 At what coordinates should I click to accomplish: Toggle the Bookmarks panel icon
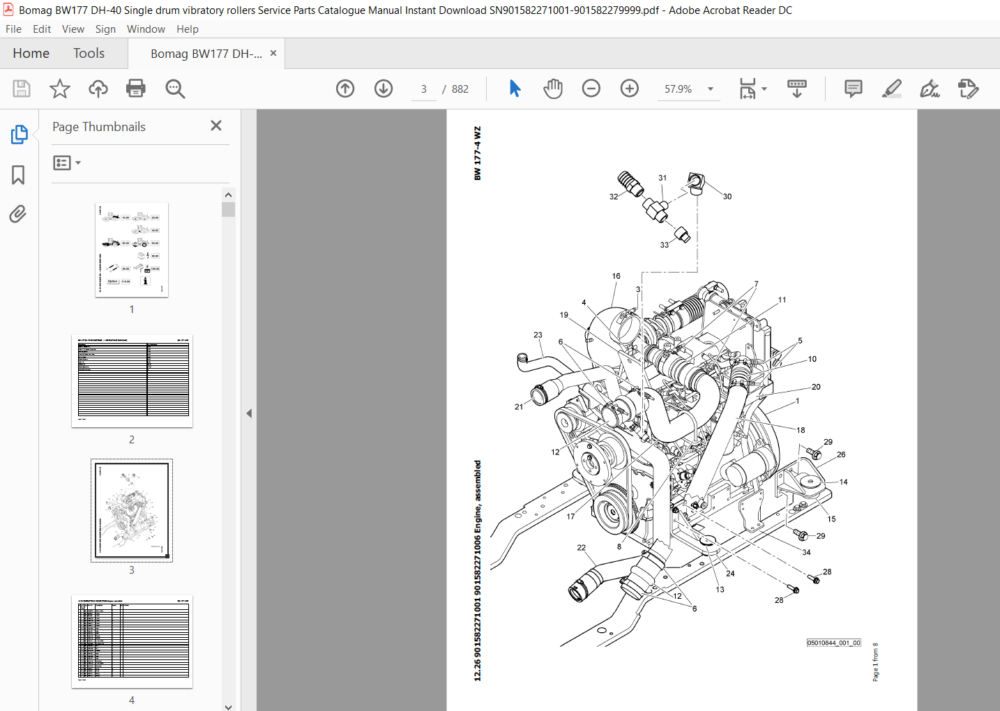(x=18, y=175)
